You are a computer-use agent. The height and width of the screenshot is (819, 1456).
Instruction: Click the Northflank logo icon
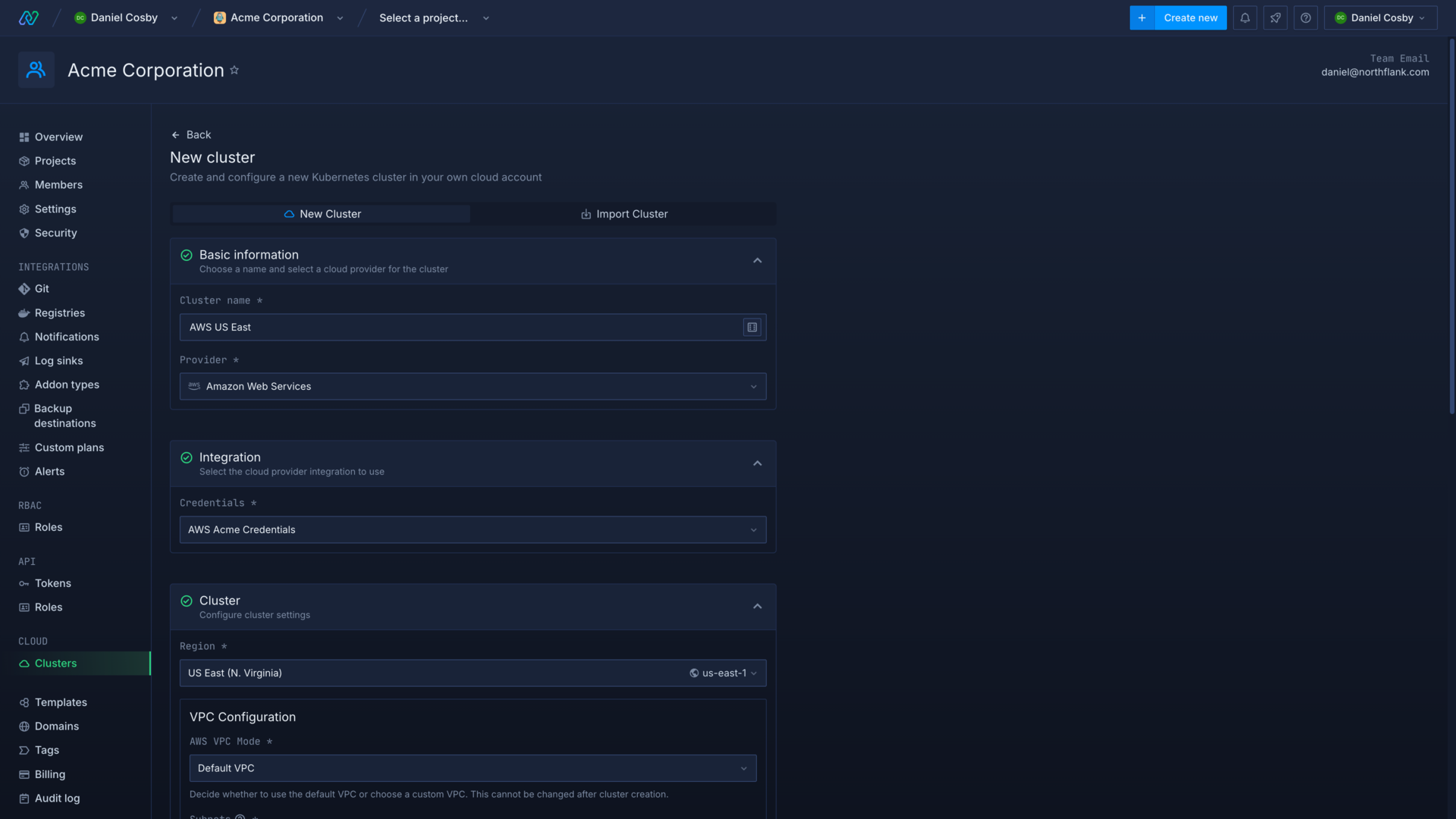(28, 17)
